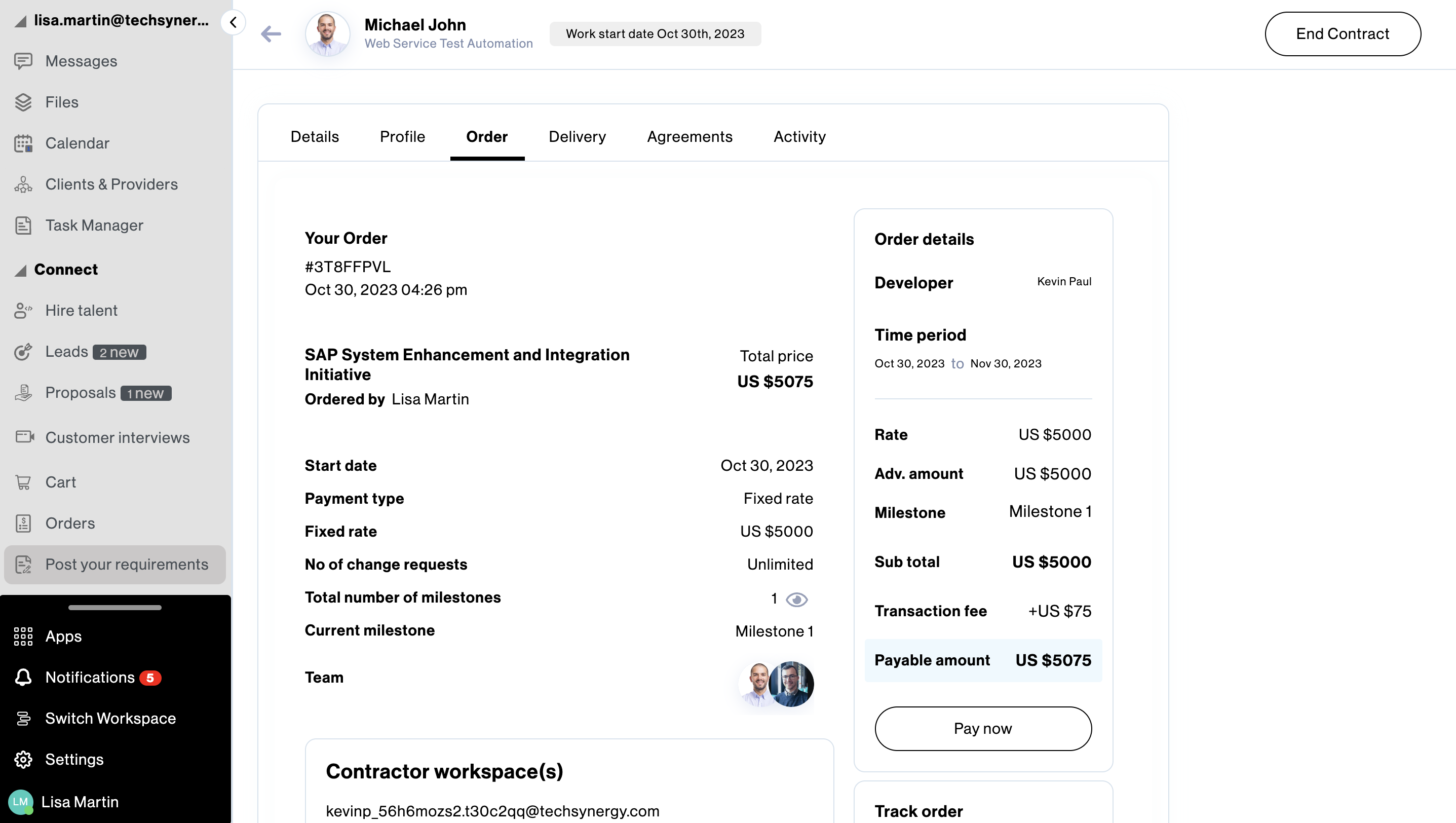The image size is (1456, 823).
Task: Expand the lisa.martin workspace triangle
Action: 20,21
